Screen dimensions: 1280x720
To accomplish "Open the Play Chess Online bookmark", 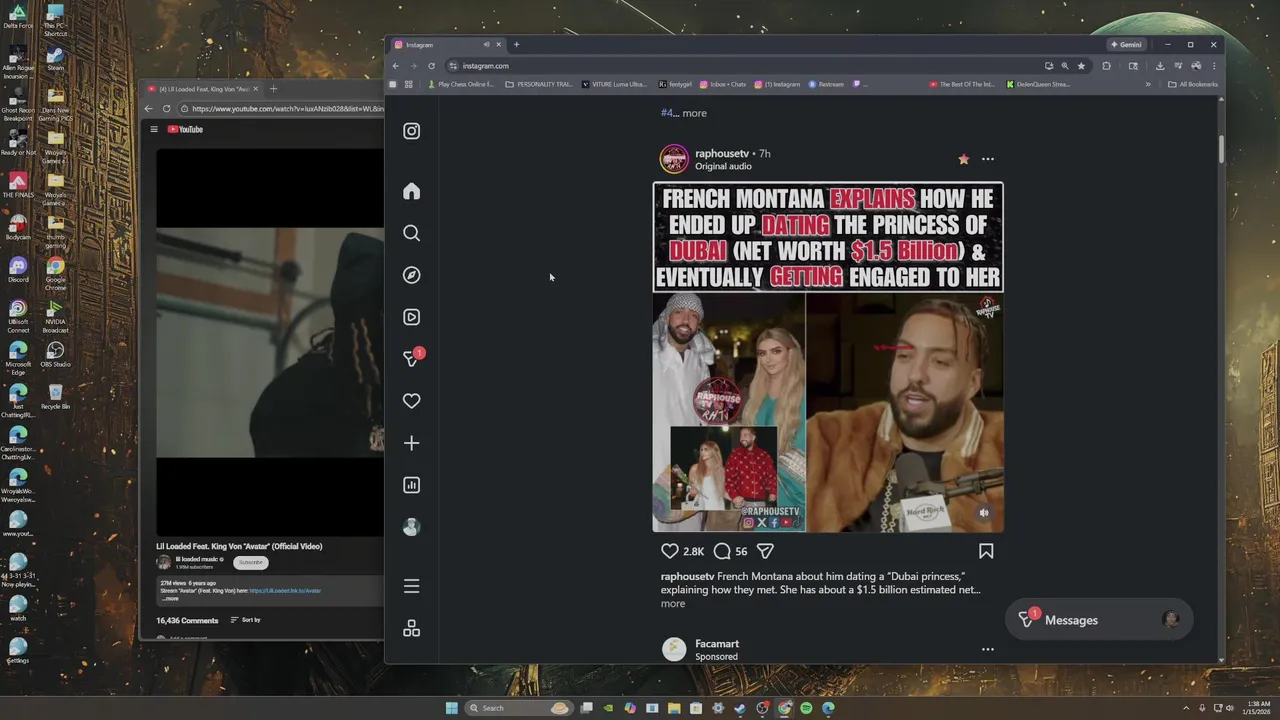I will (461, 84).
